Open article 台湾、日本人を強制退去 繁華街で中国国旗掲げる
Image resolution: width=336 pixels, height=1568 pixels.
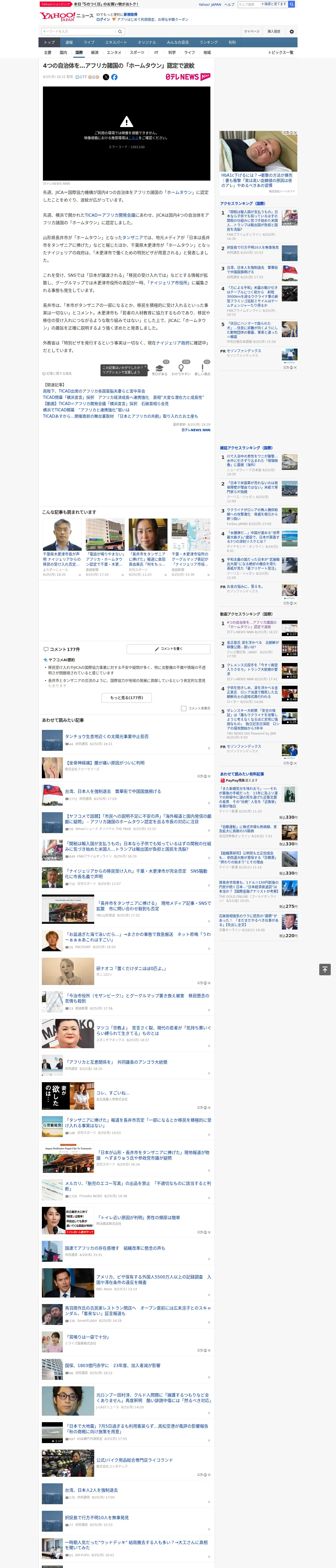[113, 791]
